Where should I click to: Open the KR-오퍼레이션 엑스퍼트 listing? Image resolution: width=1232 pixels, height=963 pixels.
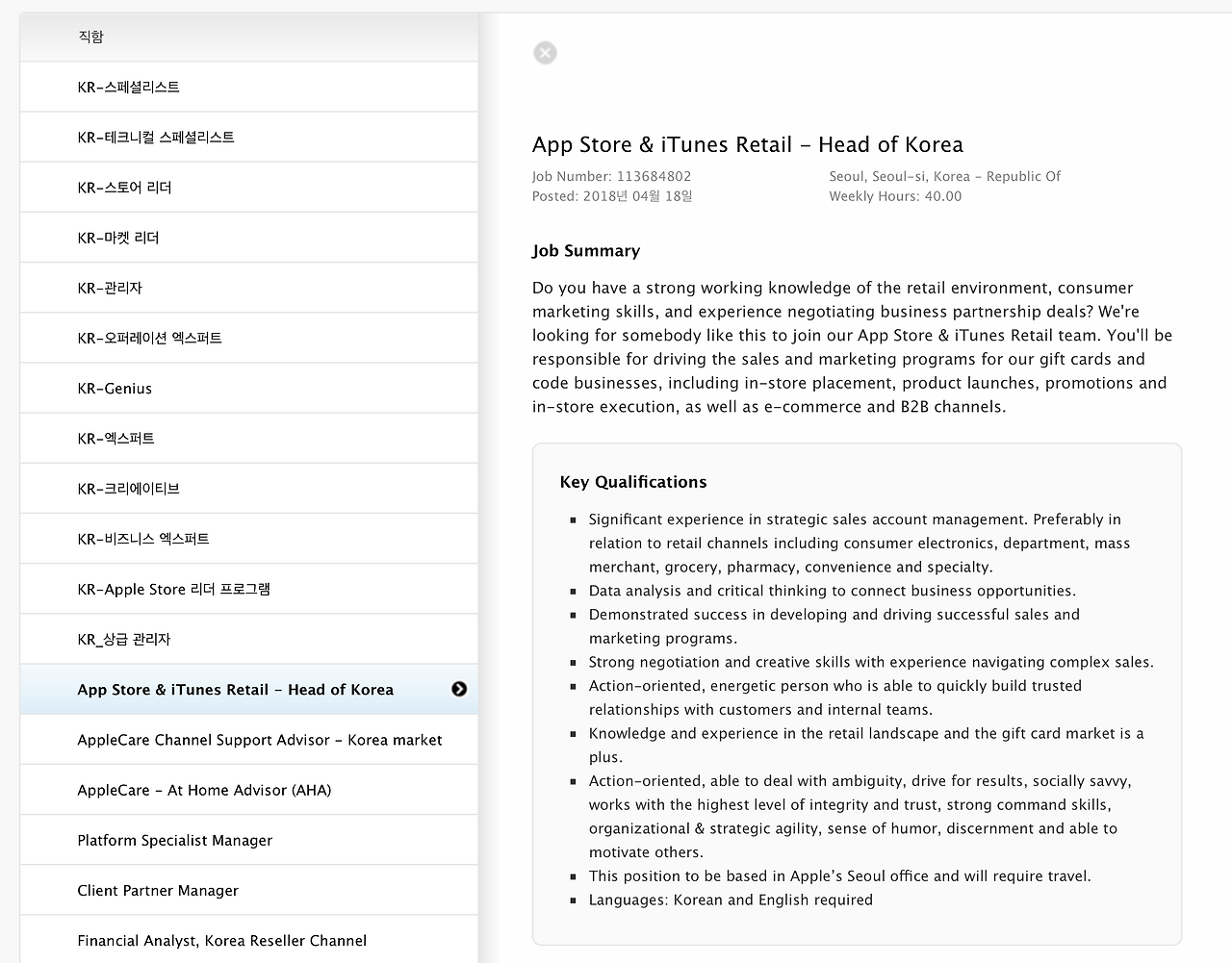pyautogui.click(x=150, y=339)
